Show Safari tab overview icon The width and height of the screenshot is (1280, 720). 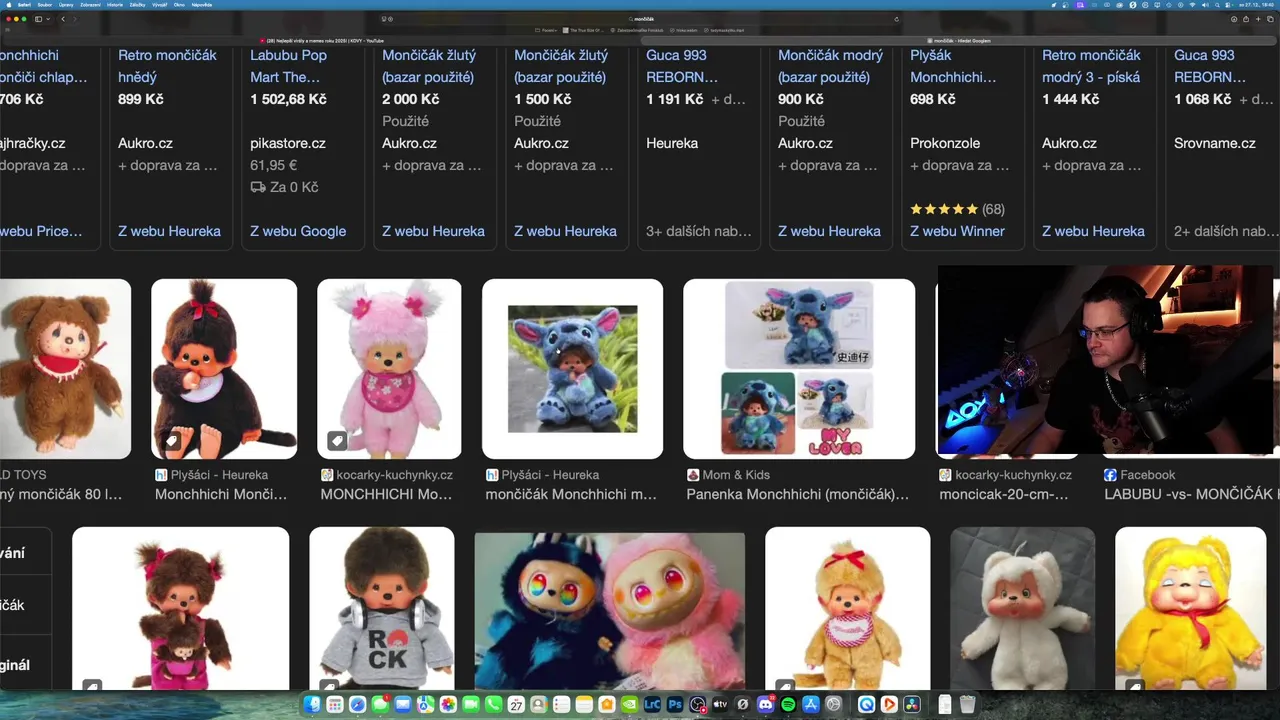pos(1270,19)
